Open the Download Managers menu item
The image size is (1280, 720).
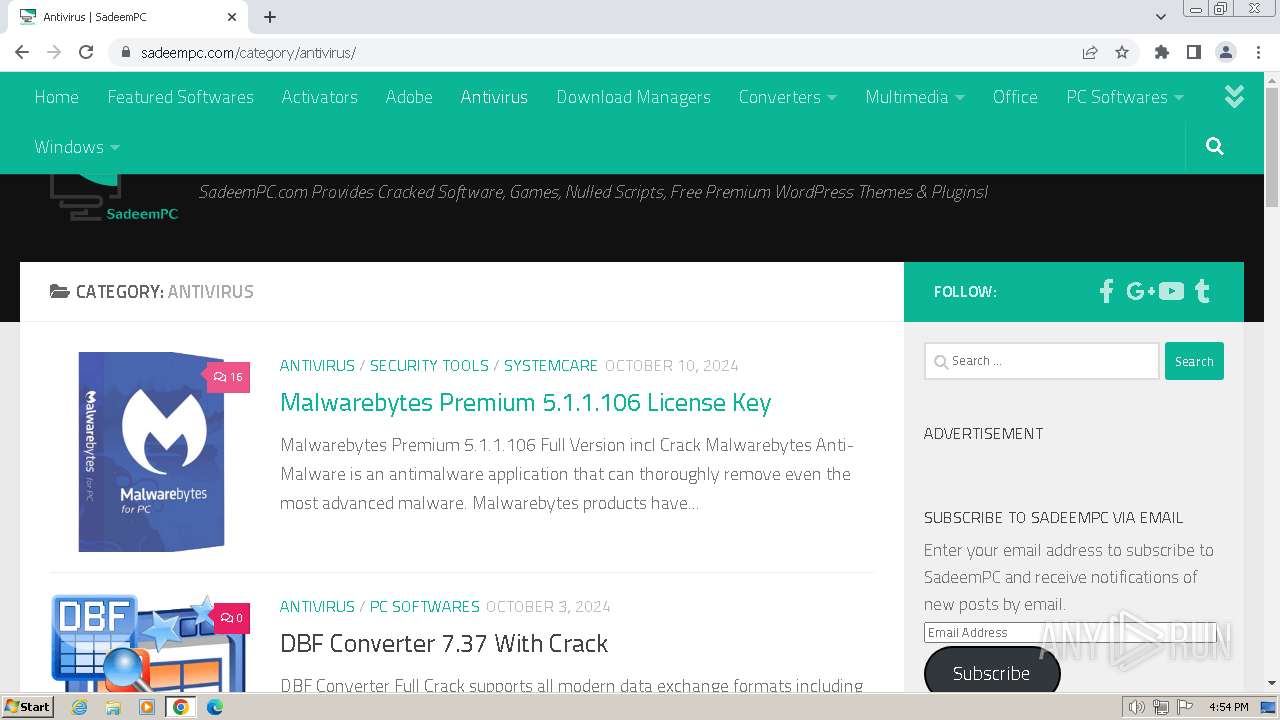tap(633, 97)
